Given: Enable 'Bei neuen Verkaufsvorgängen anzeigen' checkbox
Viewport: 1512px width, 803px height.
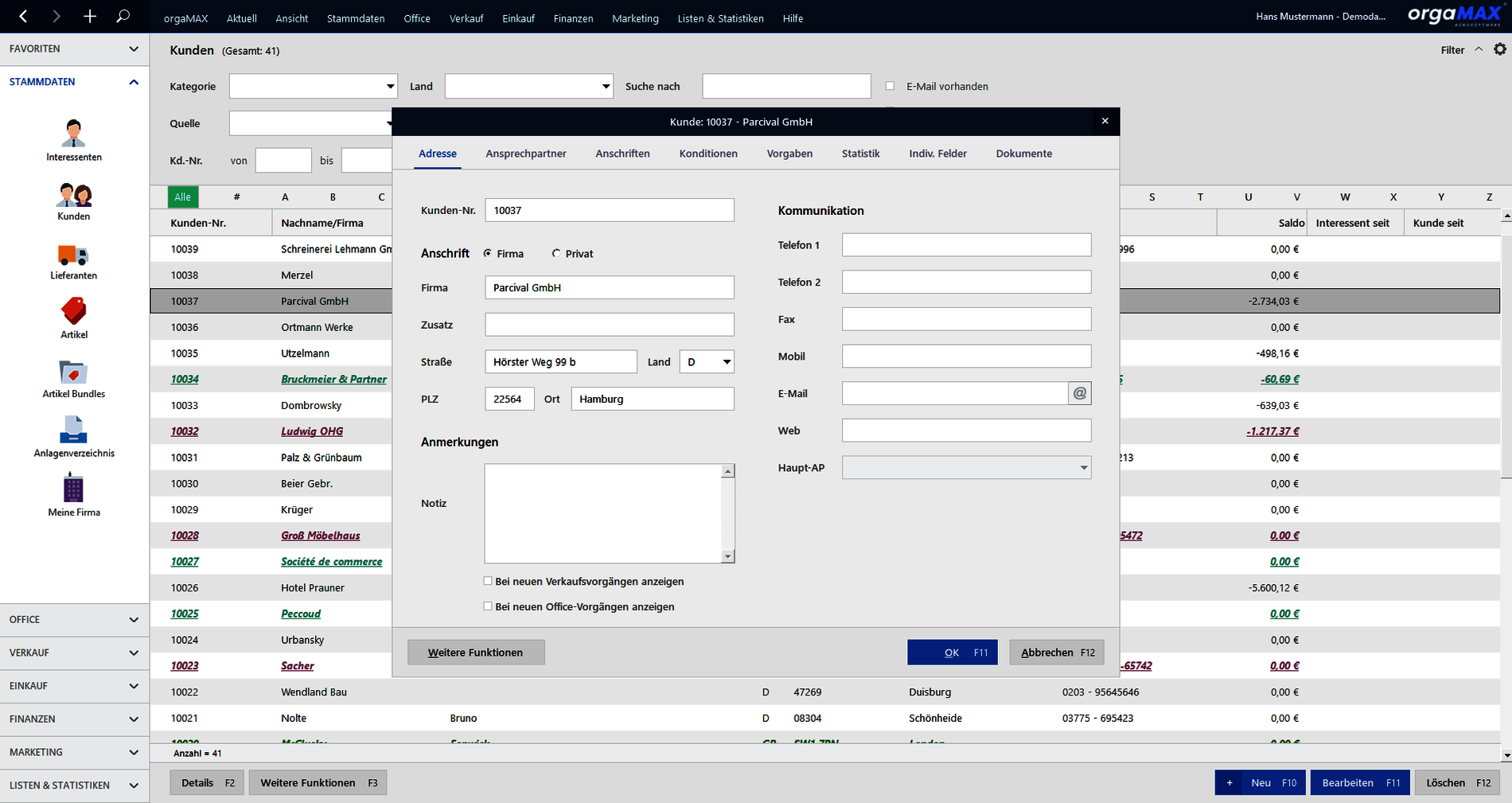Looking at the screenshot, I should [488, 581].
